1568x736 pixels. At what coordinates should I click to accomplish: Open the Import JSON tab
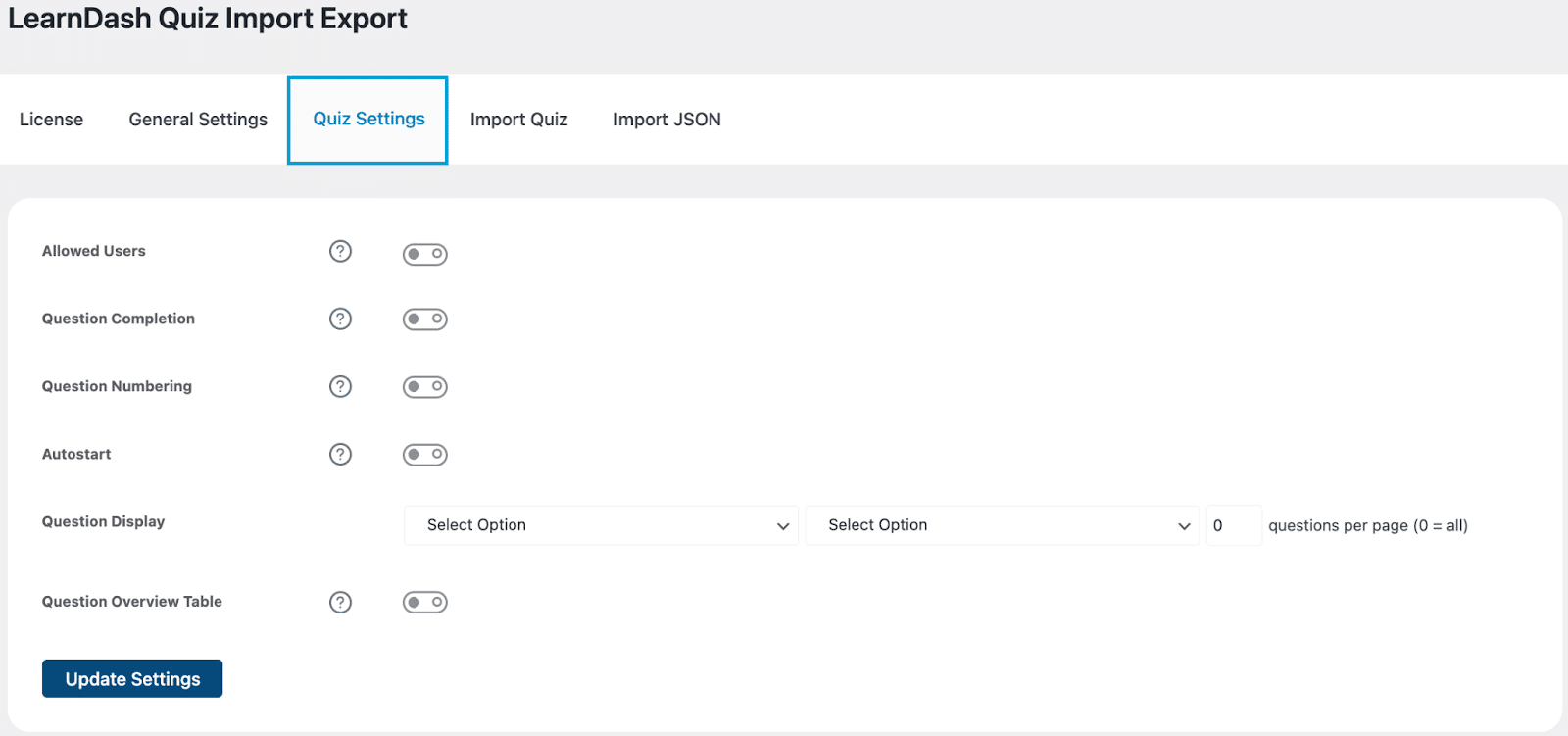coord(667,120)
